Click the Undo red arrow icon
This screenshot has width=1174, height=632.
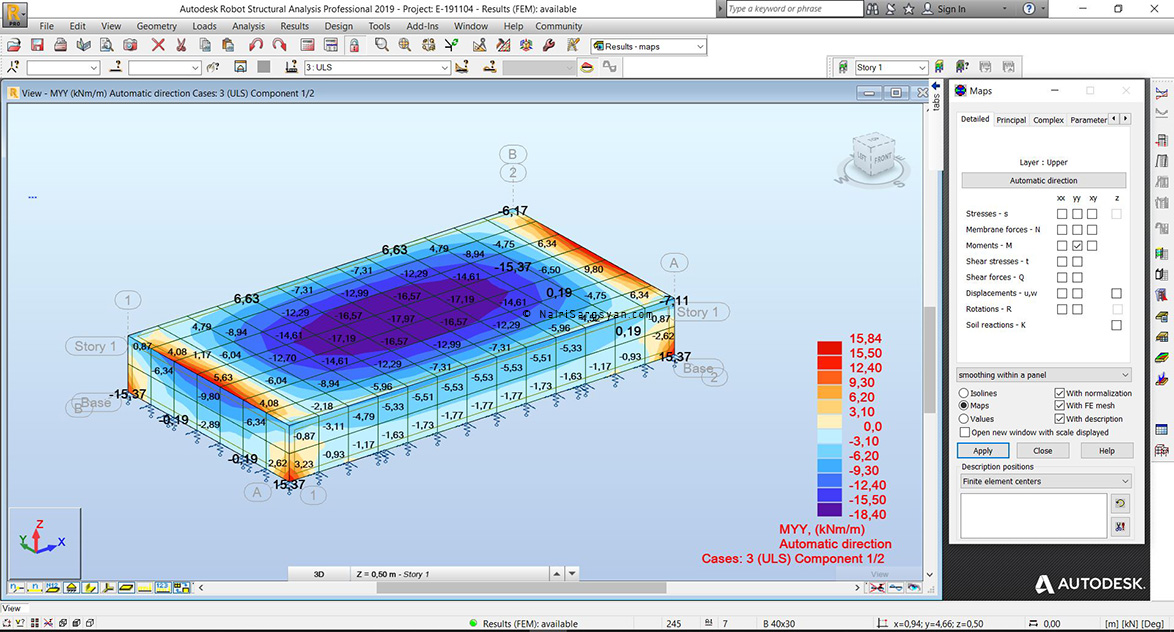(256, 46)
